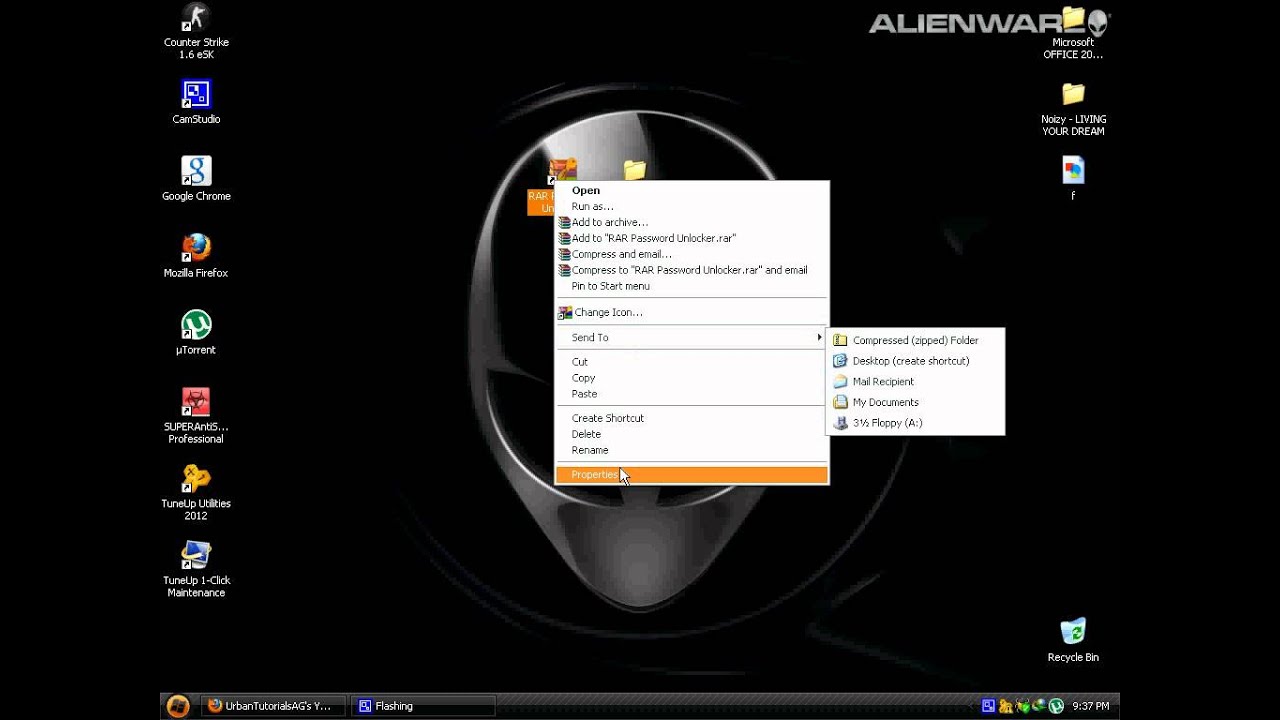The width and height of the screenshot is (1280, 720).
Task: Select Compress to "RAR Password Unlocker.rar" and email
Action: pyautogui.click(x=692, y=270)
